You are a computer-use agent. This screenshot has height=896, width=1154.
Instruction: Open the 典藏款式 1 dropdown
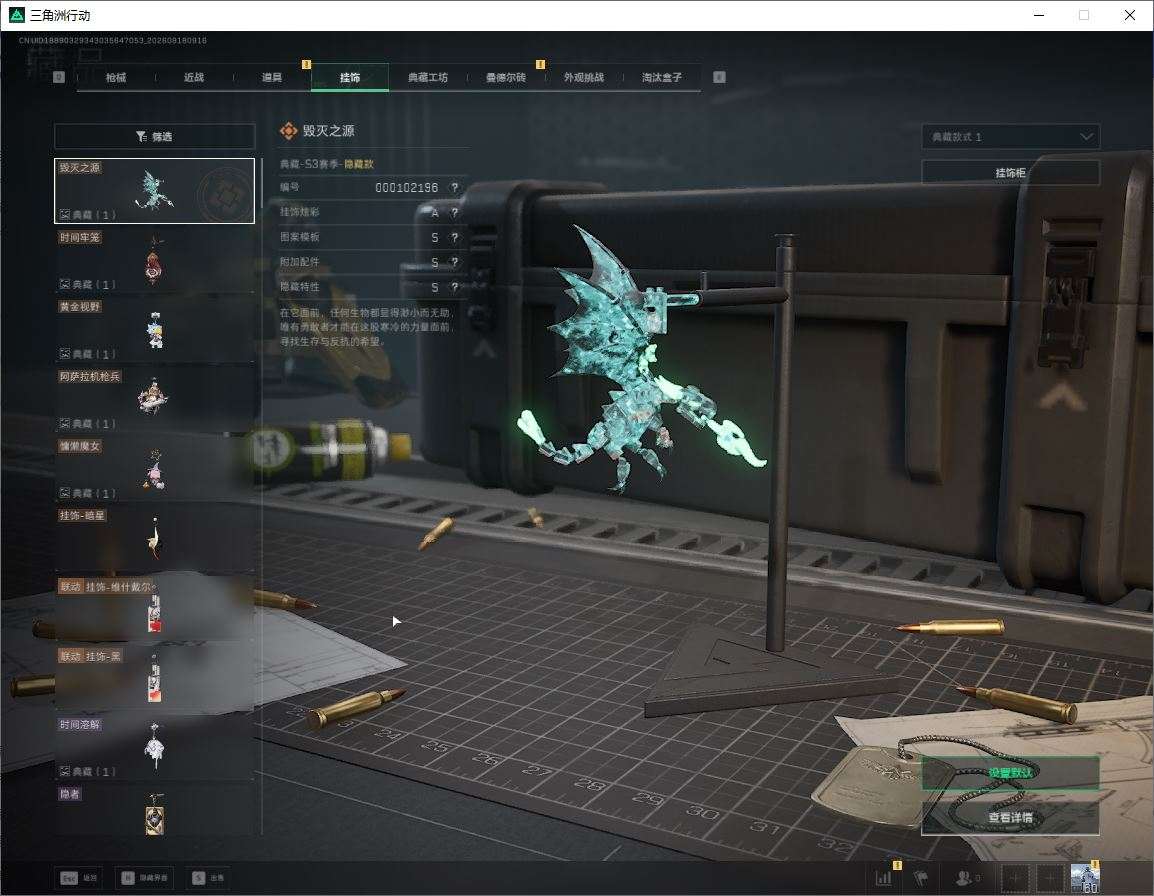pos(1010,137)
